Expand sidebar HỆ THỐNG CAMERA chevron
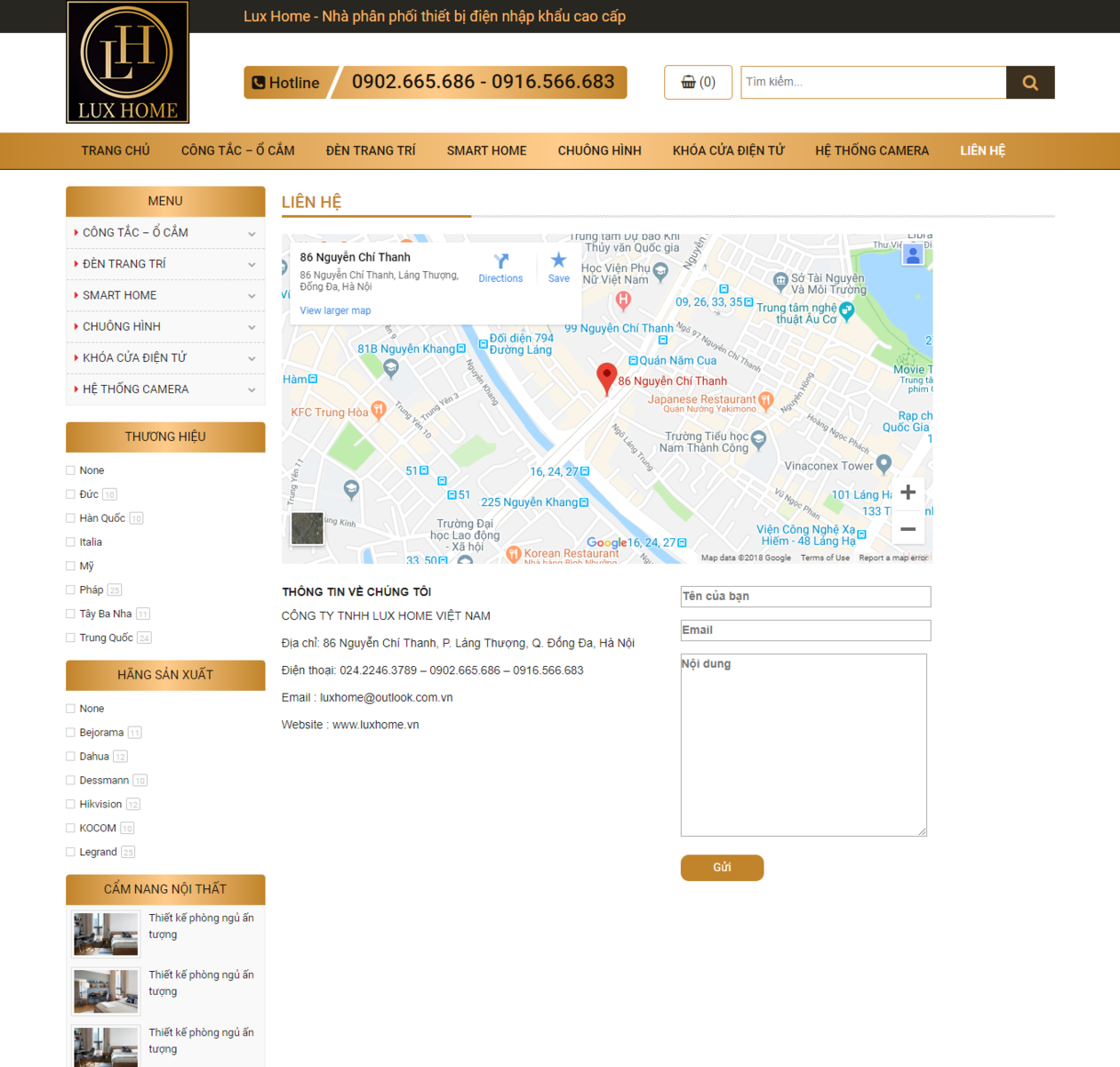Viewport: 1120px width, 1067px height. (x=252, y=390)
